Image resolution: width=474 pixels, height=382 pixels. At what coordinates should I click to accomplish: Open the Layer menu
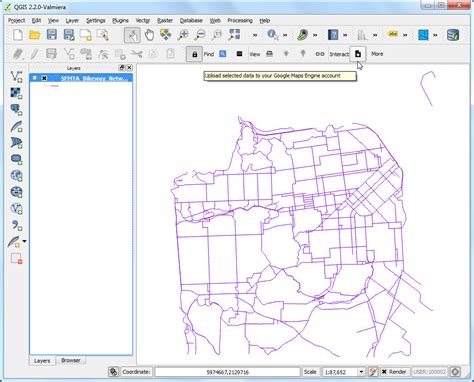72,20
